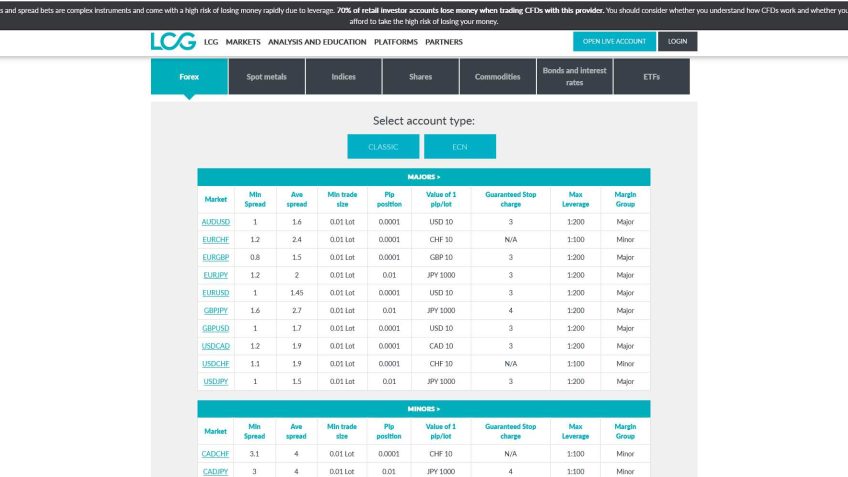Open the Markets menu

point(243,43)
